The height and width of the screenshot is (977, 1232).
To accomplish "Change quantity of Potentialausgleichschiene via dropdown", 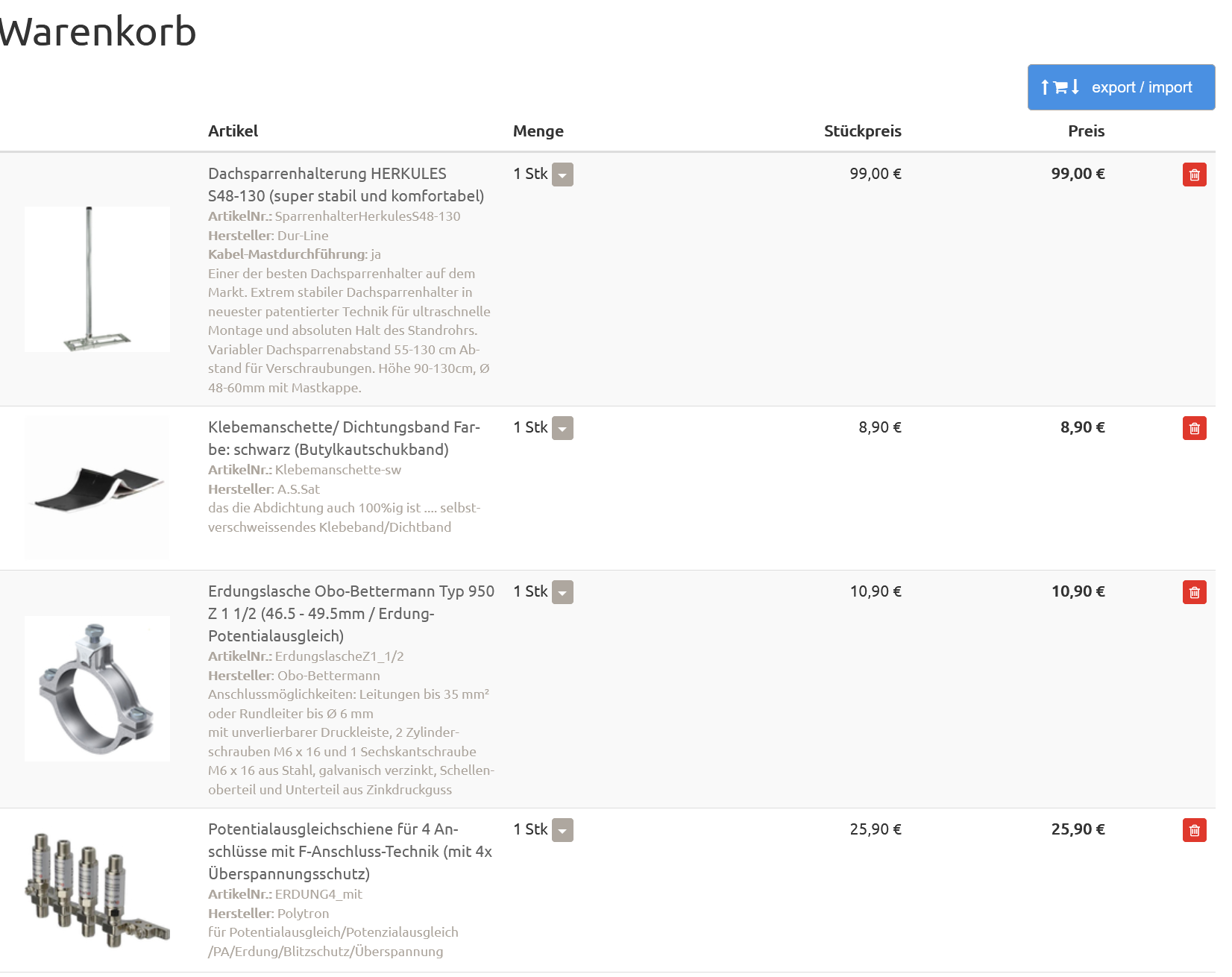I will coord(562,830).
